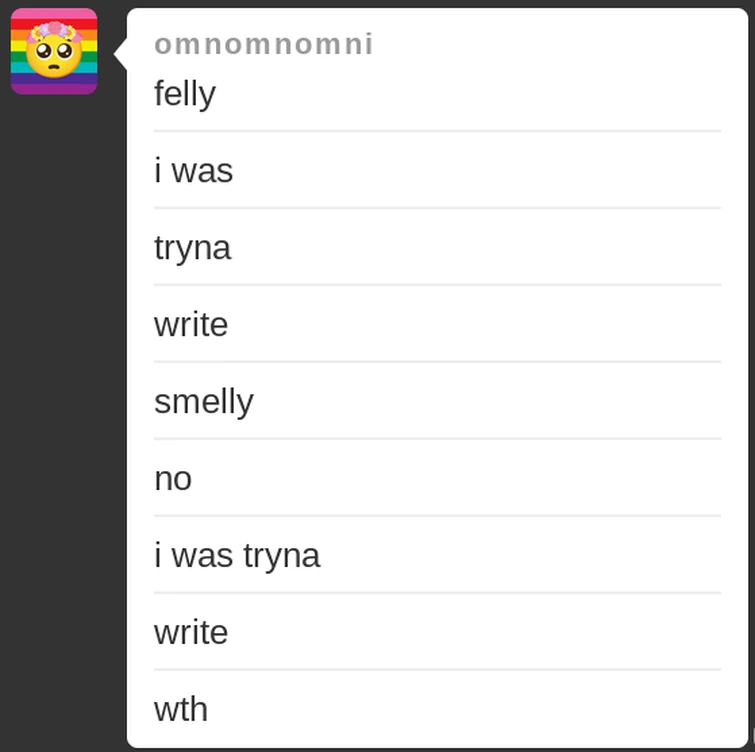Click the flower crown on the avatar emoji
Screen dimensions: 755x752
(53, 28)
